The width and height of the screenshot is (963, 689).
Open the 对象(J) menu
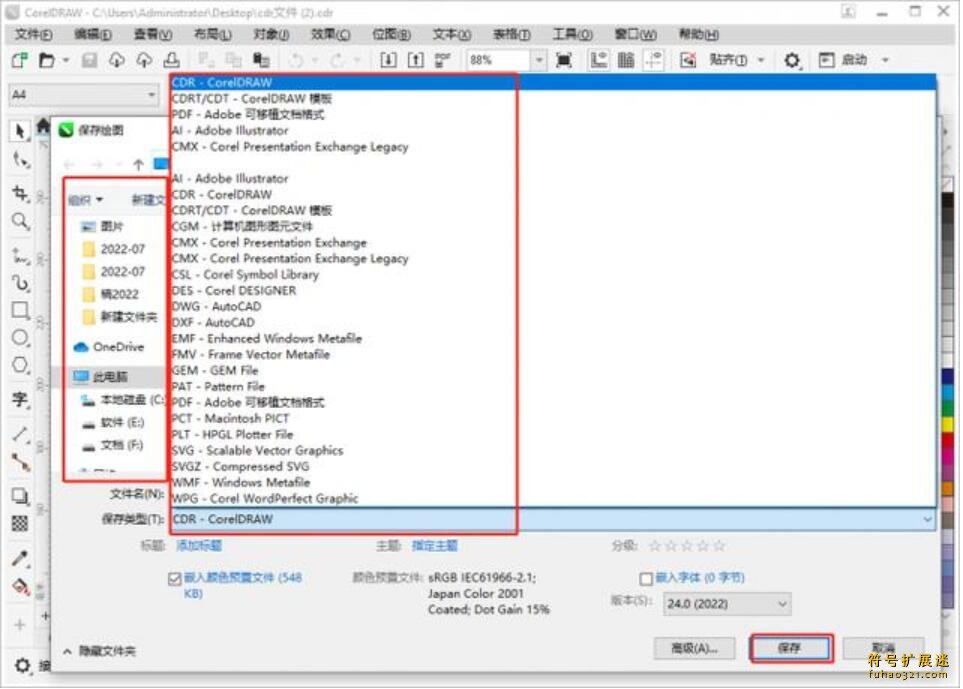[271, 34]
